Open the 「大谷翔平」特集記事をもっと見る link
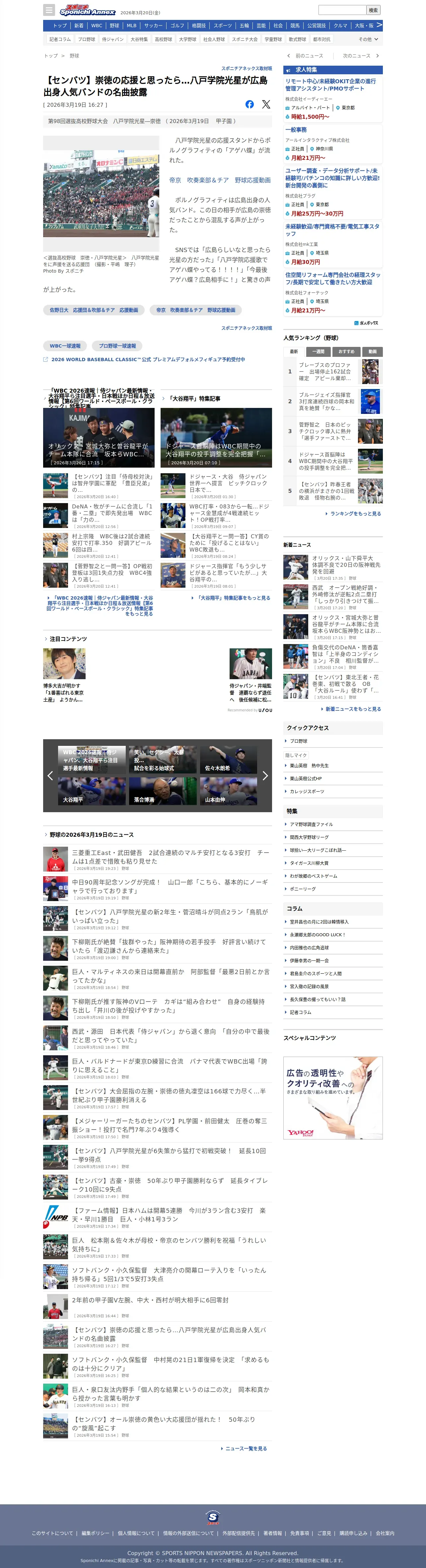Screen dimensions: 426x1568 pyautogui.click(x=233, y=598)
